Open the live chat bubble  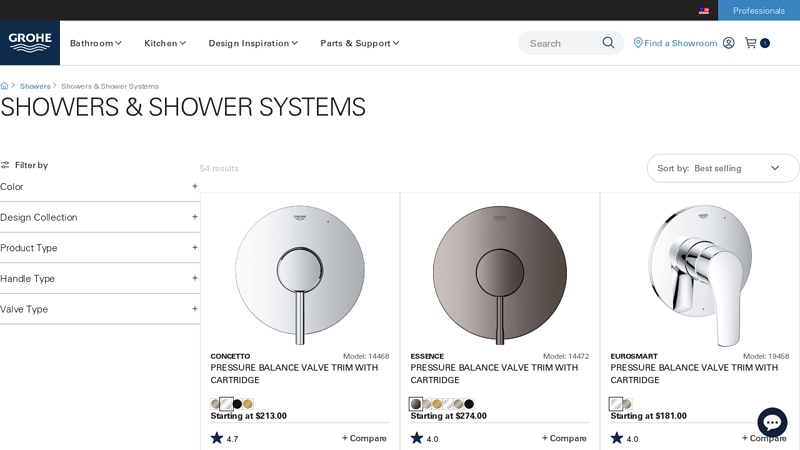772,422
